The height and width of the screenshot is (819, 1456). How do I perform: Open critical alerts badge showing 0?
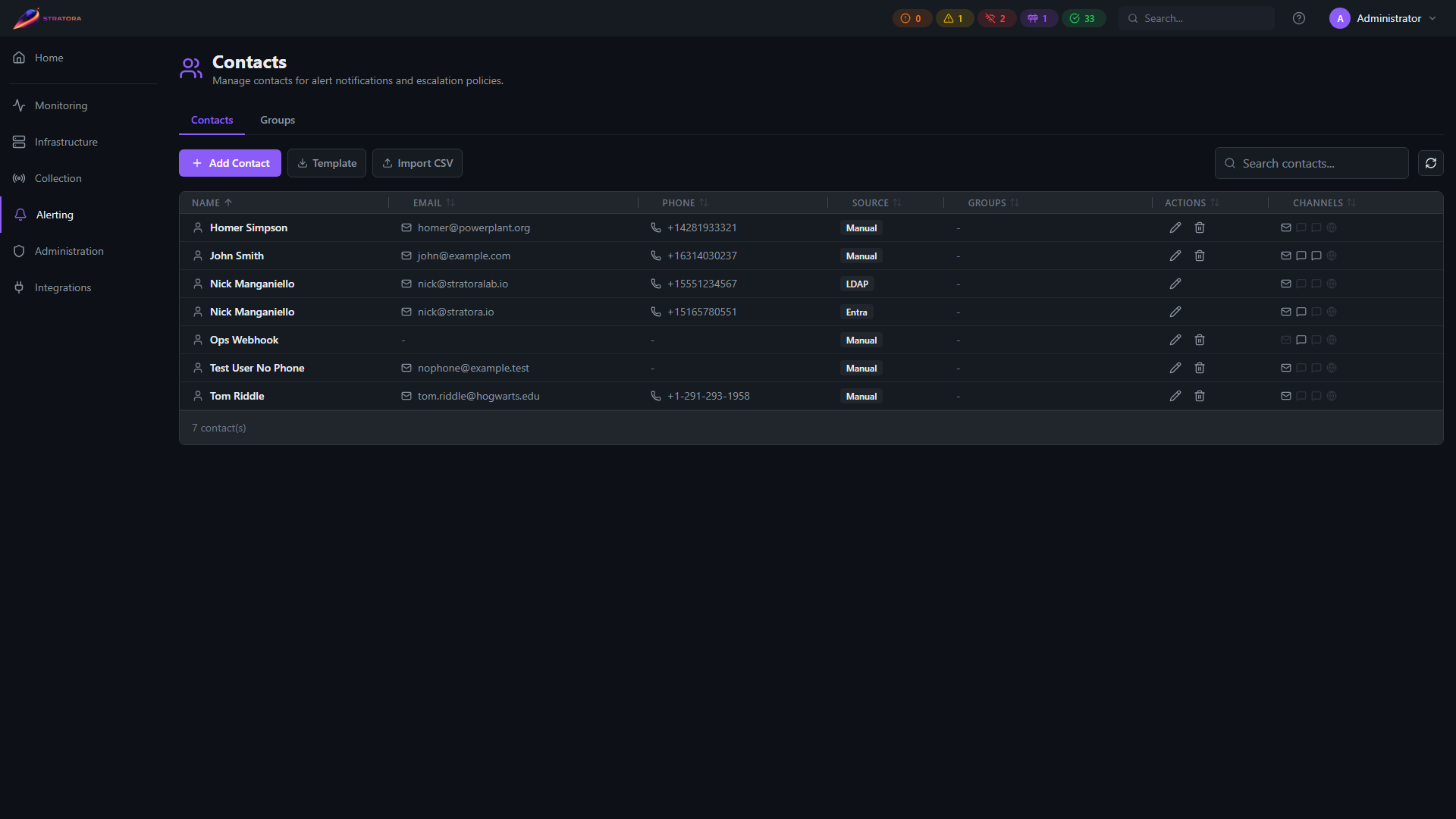(x=912, y=18)
